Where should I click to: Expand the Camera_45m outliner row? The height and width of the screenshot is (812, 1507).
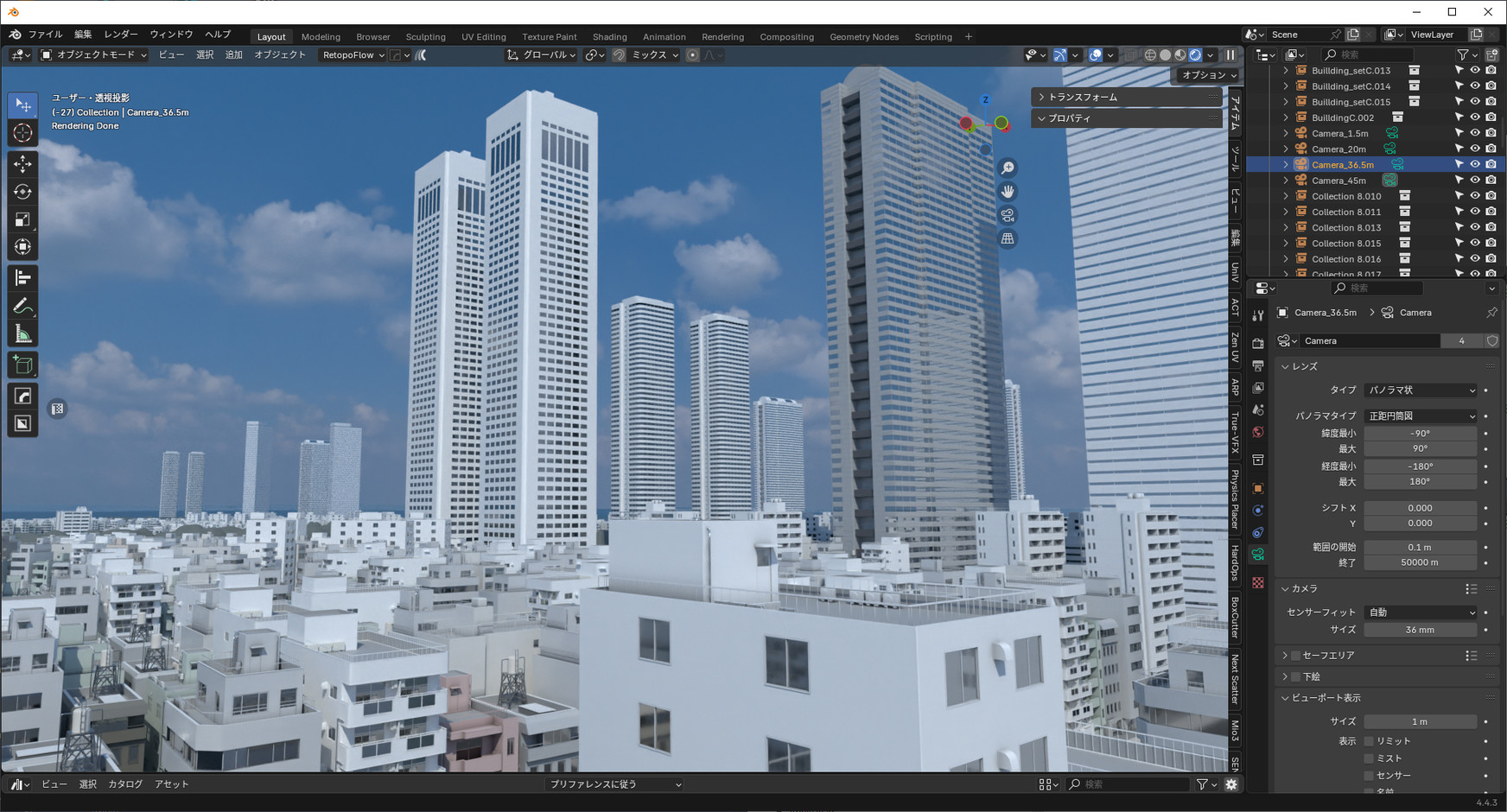point(1286,181)
